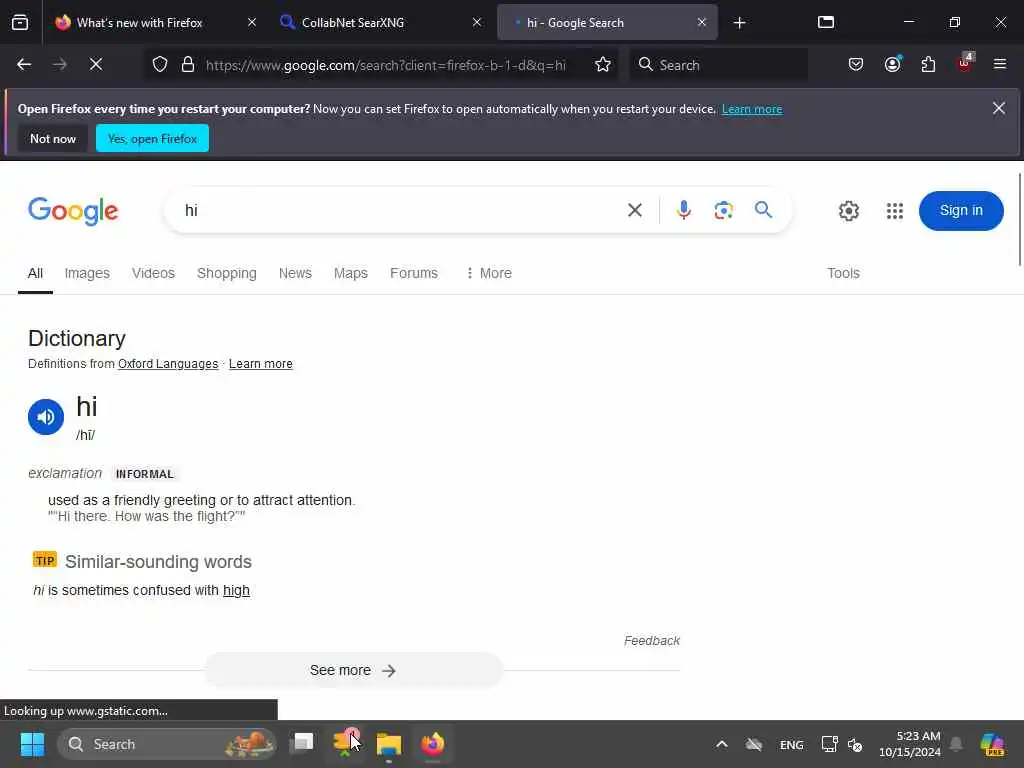Image resolution: width=1024 pixels, height=768 pixels.
Task: Select the Shopping search tab
Action: [x=227, y=273]
